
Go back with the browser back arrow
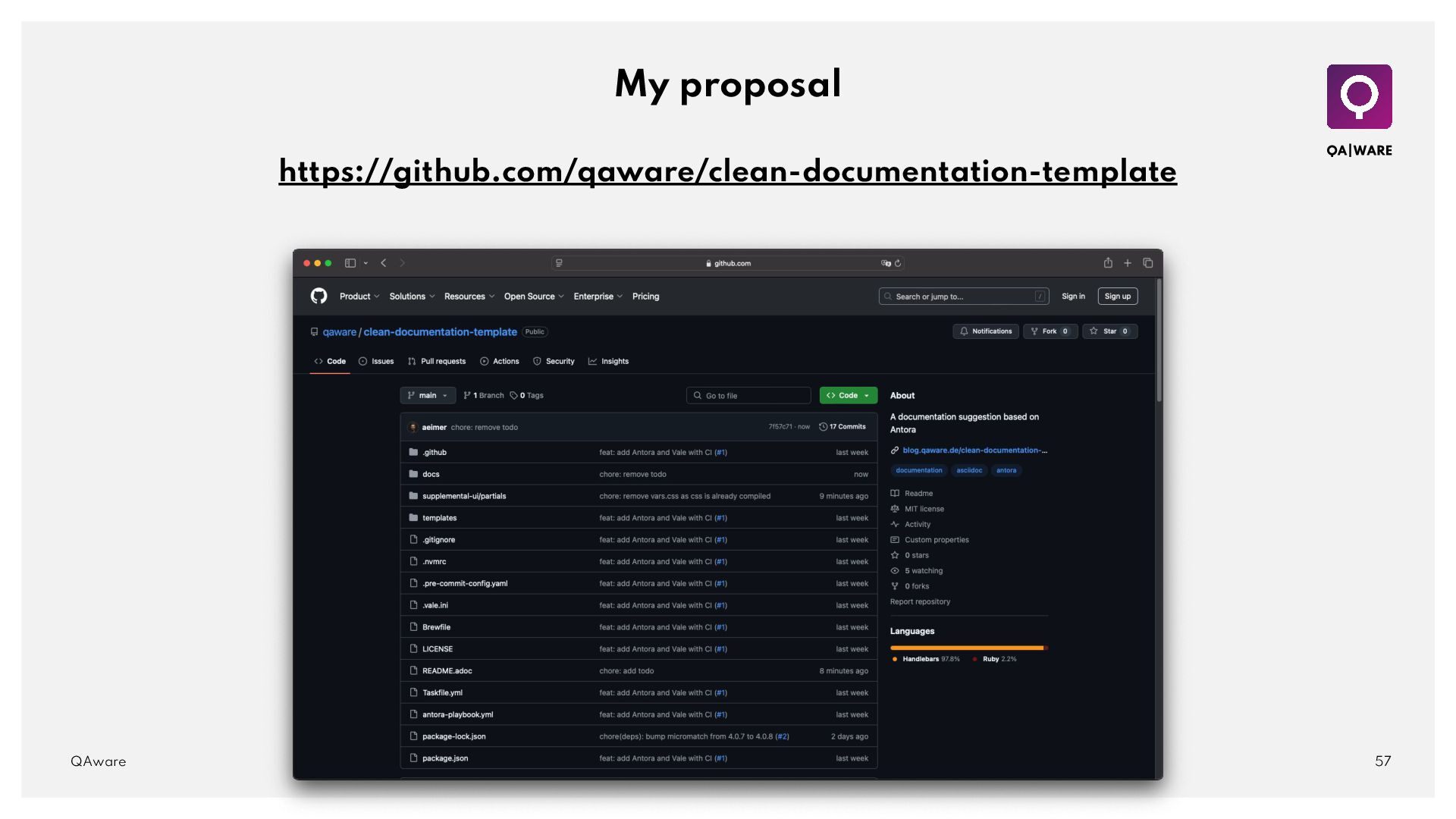click(384, 263)
